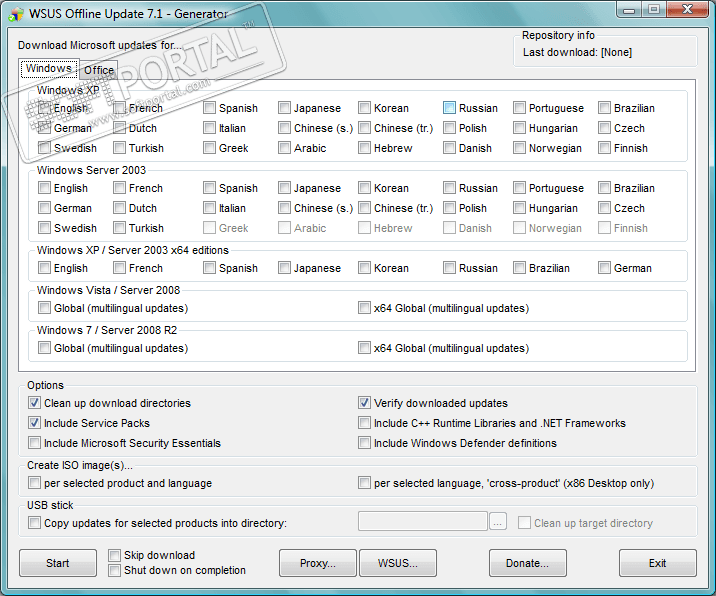Minimize the WSUS Offline Update window
Viewport: 716px width, 596px height.
pos(629,9)
